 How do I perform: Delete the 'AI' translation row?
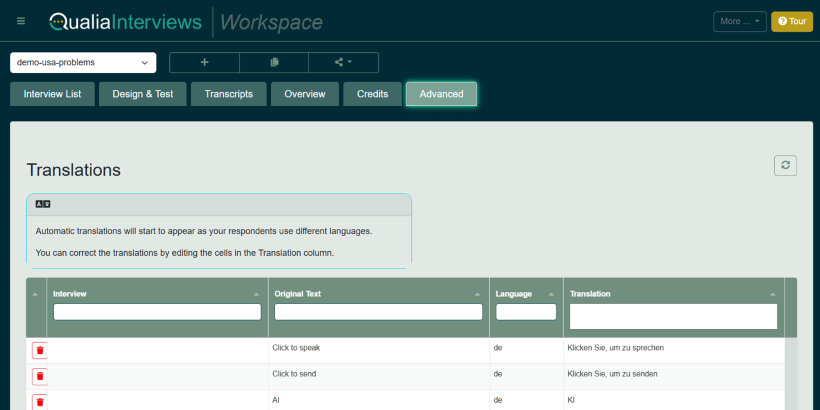click(x=40, y=402)
